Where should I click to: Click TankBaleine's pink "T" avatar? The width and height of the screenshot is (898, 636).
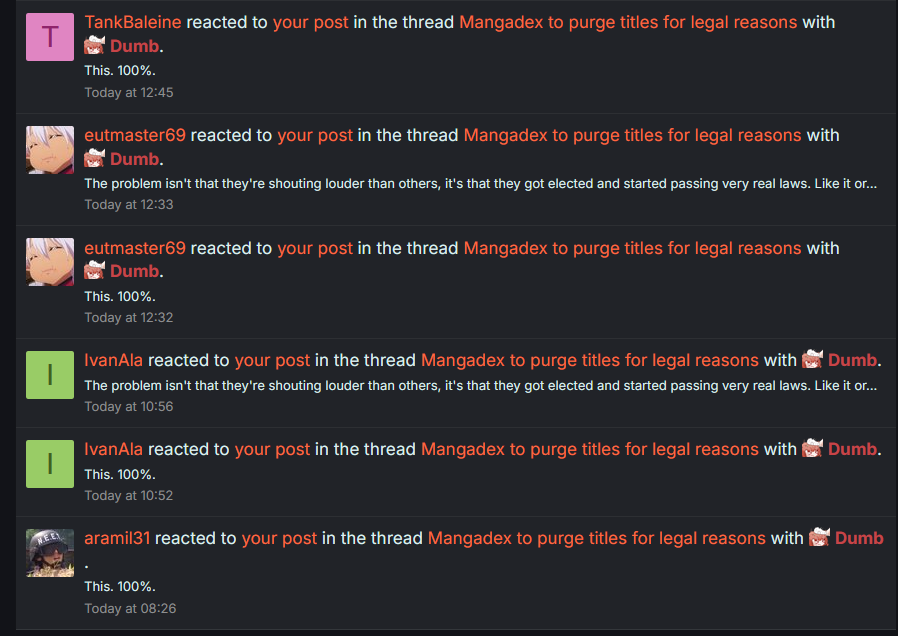[50, 37]
